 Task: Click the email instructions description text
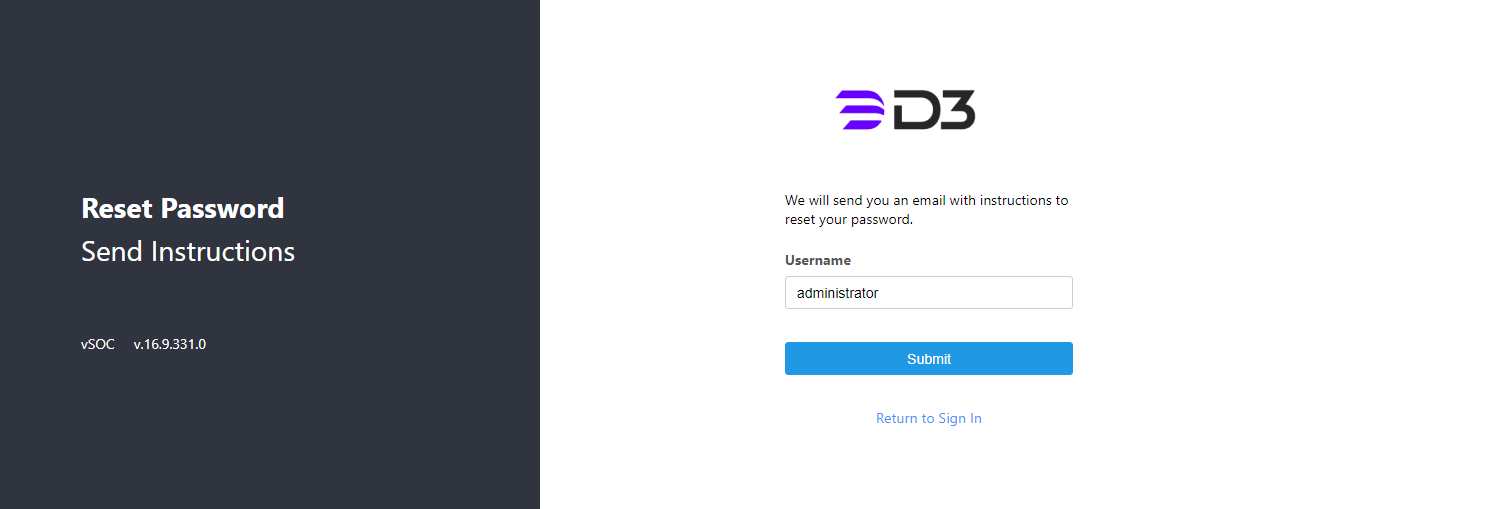[926, 210]
